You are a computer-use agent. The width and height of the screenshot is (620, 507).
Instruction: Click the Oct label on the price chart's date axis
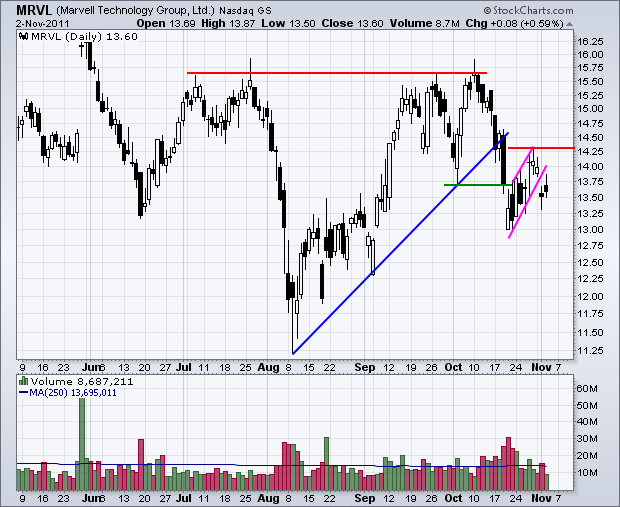453,367
